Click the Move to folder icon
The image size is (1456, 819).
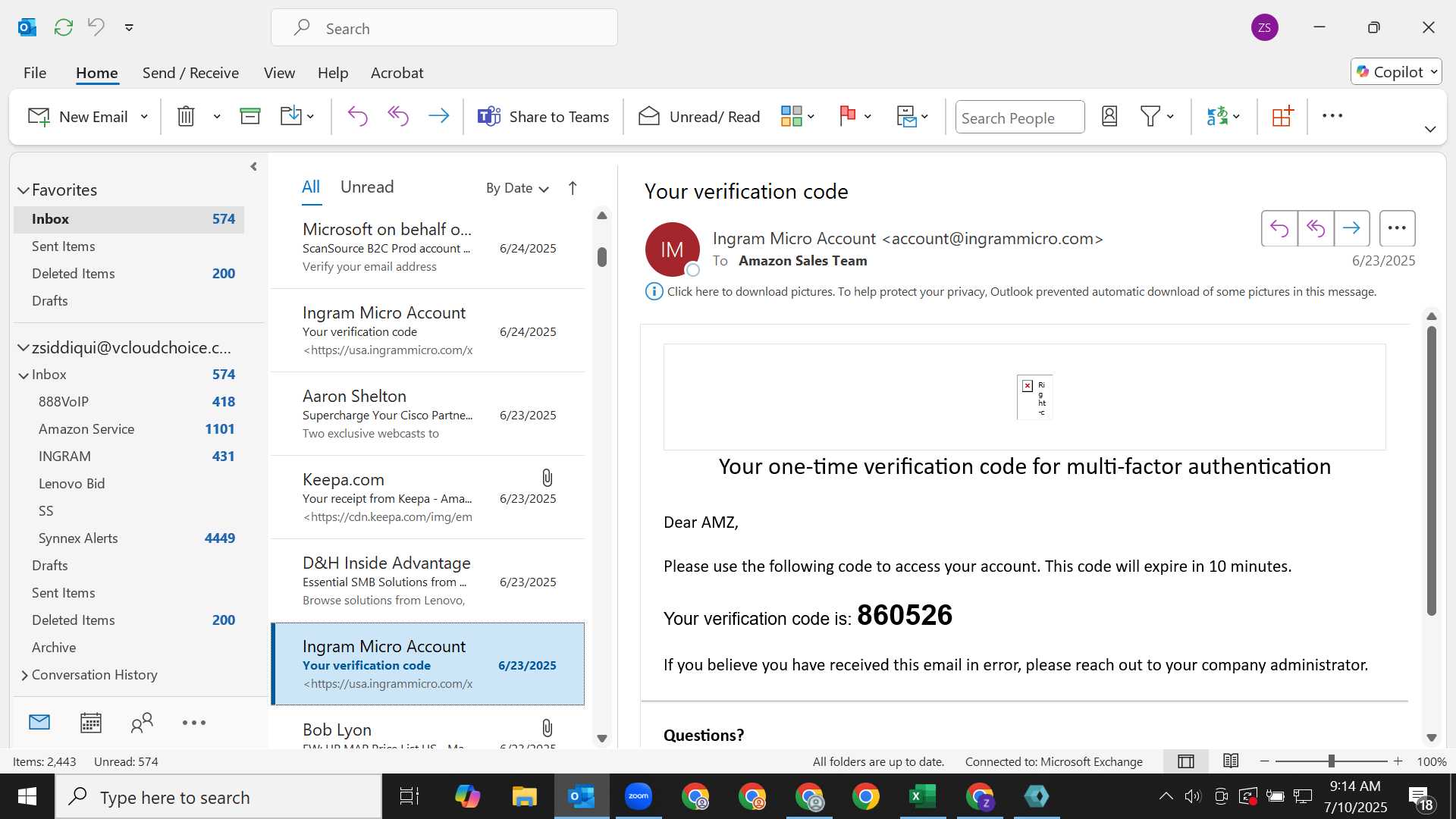(291, 116)
